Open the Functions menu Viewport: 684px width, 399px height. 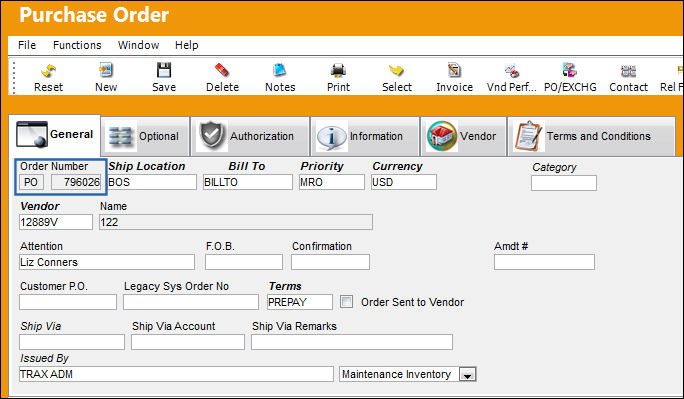tap(77, 45)
